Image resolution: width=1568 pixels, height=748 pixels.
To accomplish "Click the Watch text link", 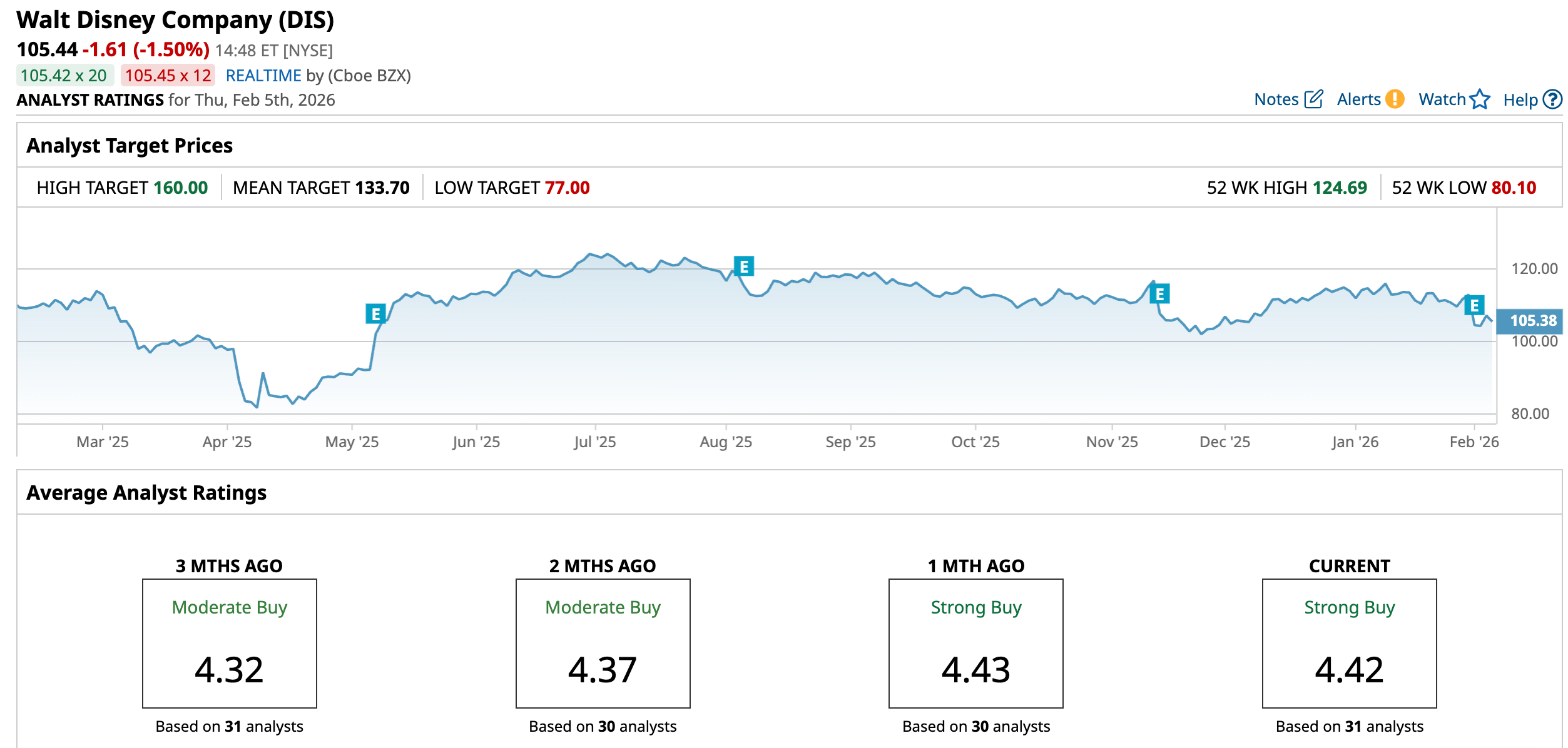I will (x=1442, y=99).
